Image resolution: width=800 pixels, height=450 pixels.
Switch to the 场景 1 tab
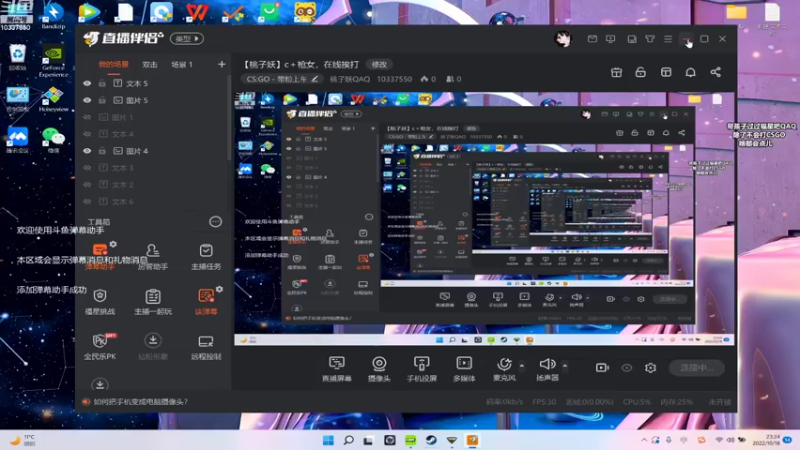tap(182, 65)
